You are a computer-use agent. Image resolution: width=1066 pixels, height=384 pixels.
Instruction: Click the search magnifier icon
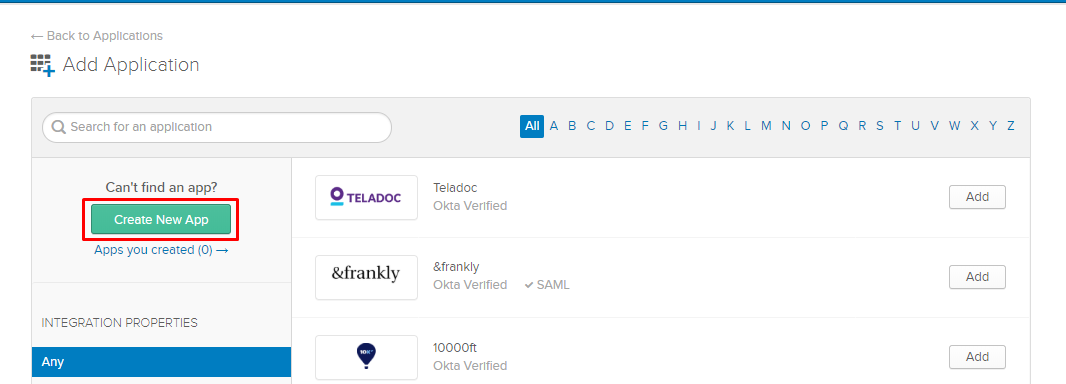click(59, 127)
